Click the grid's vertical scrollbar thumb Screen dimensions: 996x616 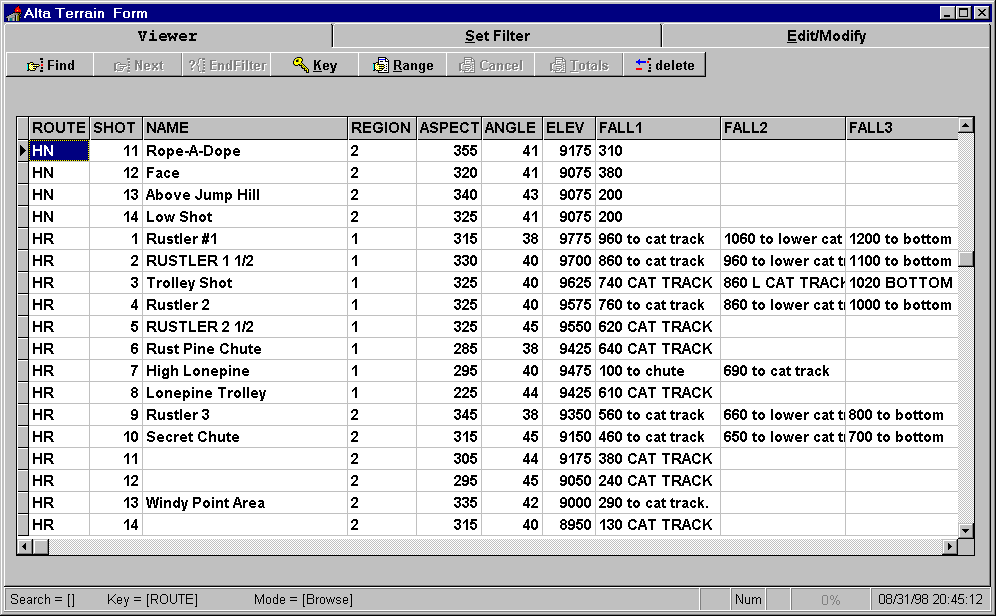pos(966,259)
